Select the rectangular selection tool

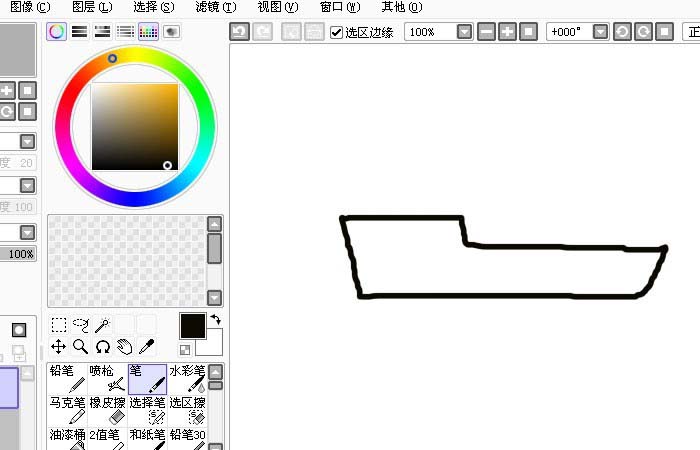click(x=59, y=325)
